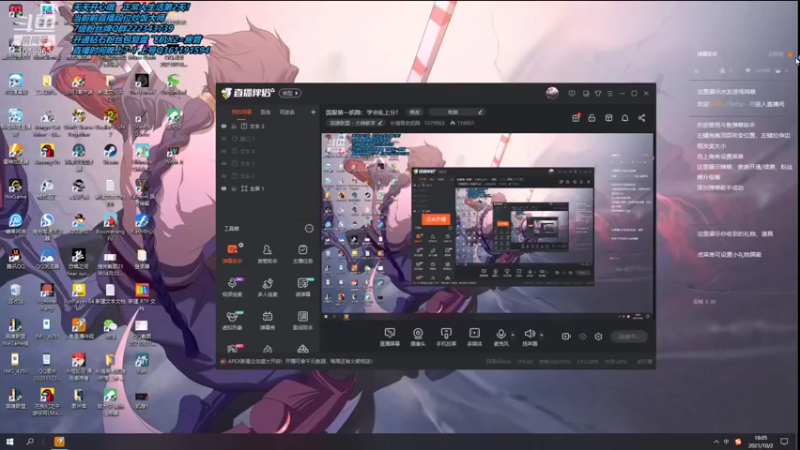Expand the speaker options arrow

(541, 335)
